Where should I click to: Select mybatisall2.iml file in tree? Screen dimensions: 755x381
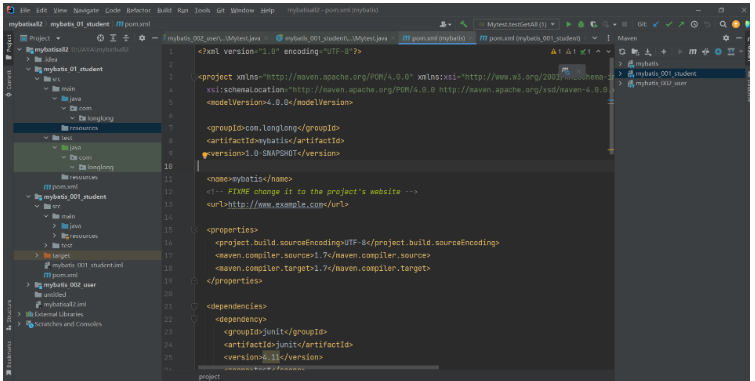60,304
